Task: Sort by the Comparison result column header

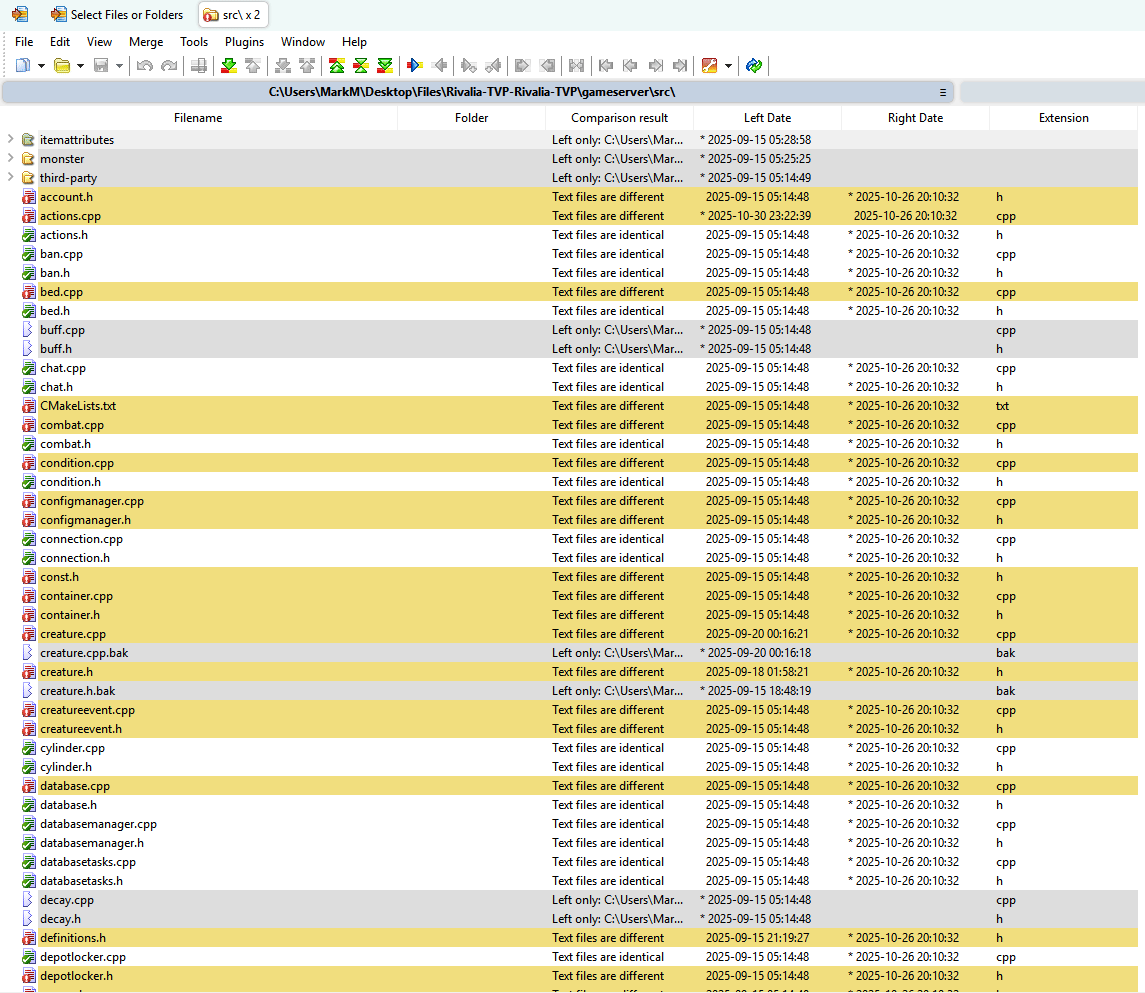Action: [x=619, y=118]
